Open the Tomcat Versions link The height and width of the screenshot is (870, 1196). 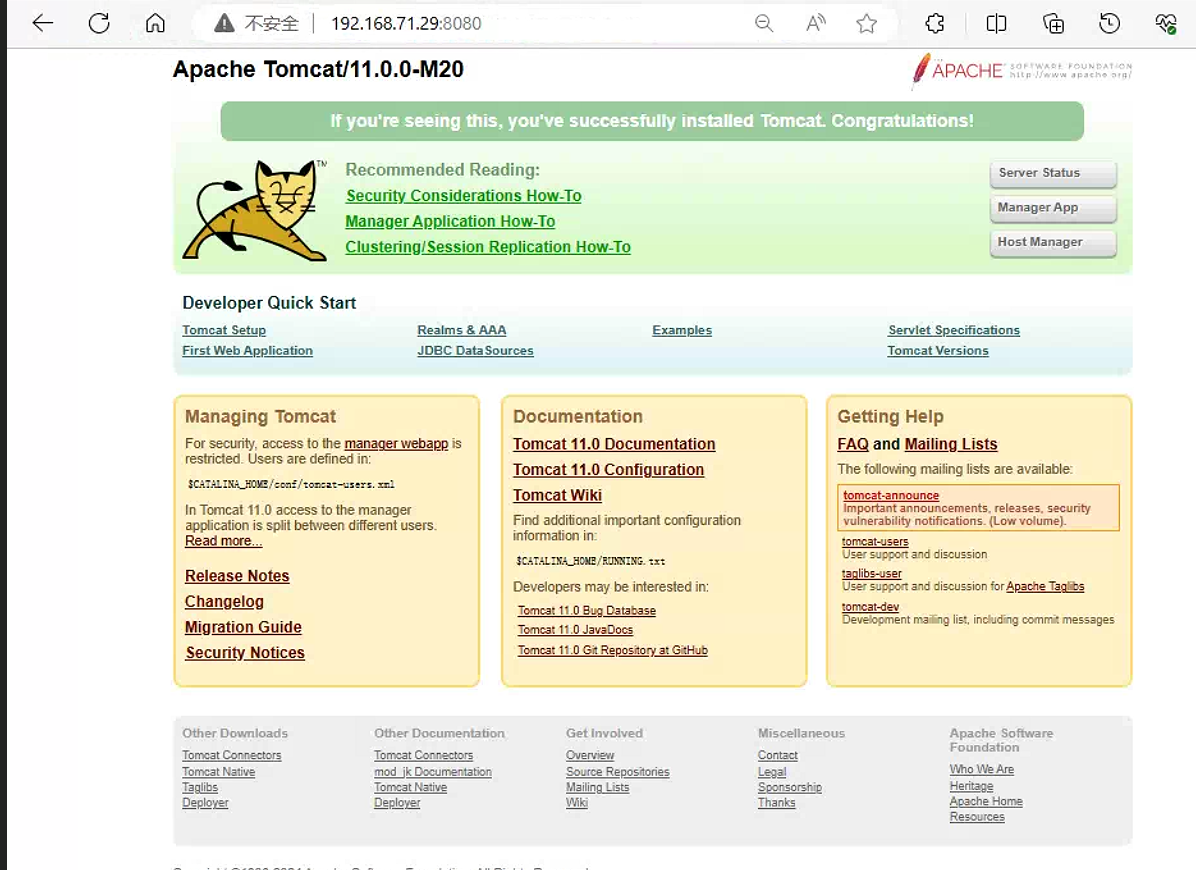coord(938,351)
